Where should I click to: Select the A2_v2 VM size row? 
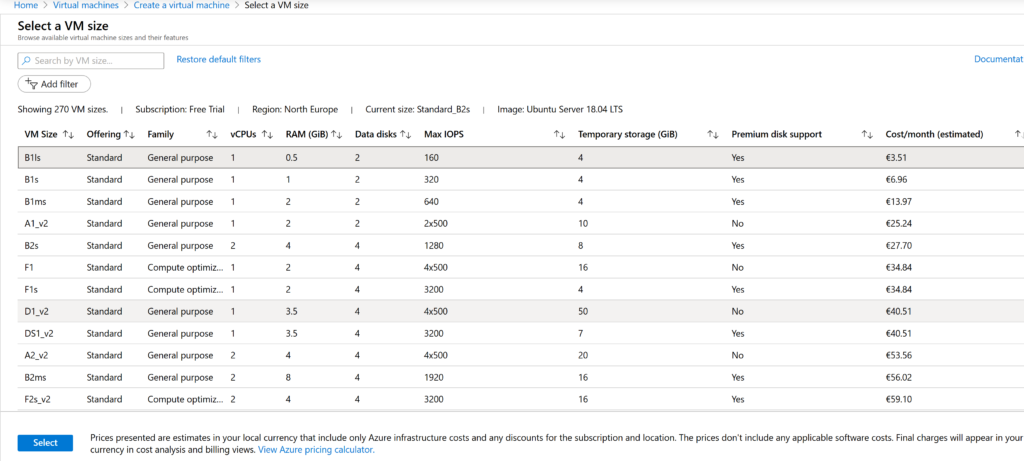(520, 355)
